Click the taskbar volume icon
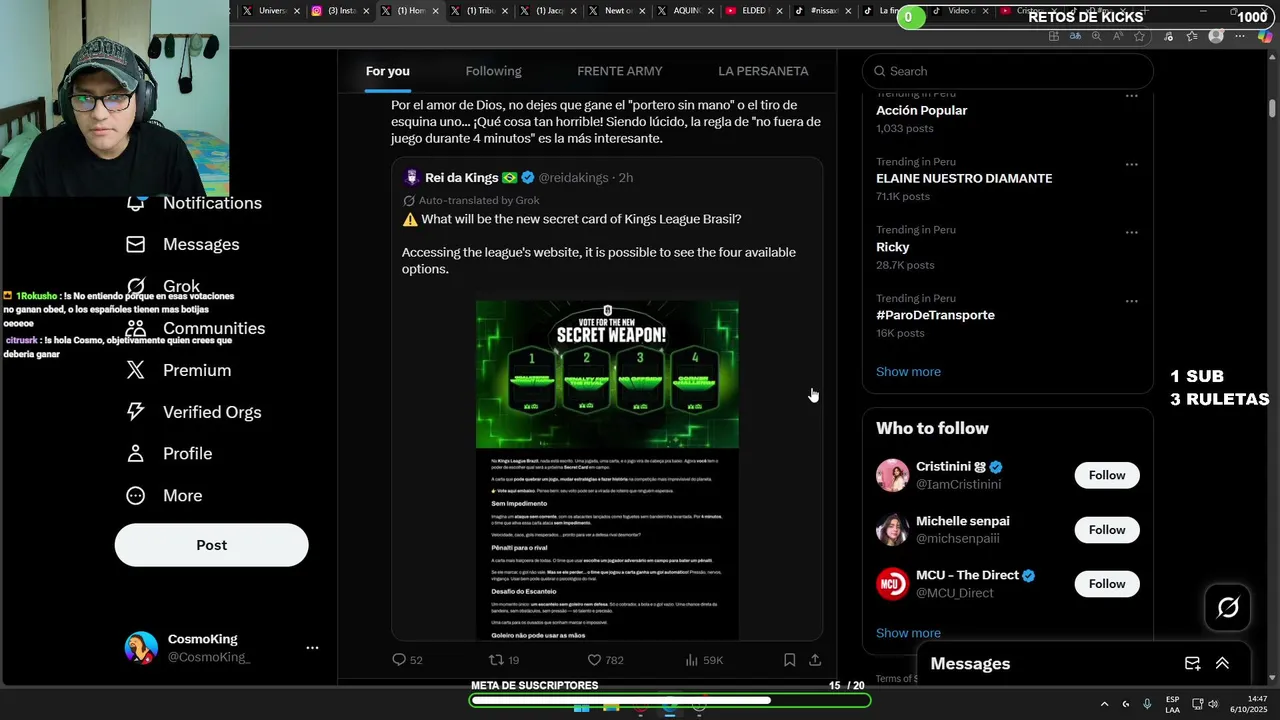The width and height of the screenshot is (1280, 720). 1213,704
